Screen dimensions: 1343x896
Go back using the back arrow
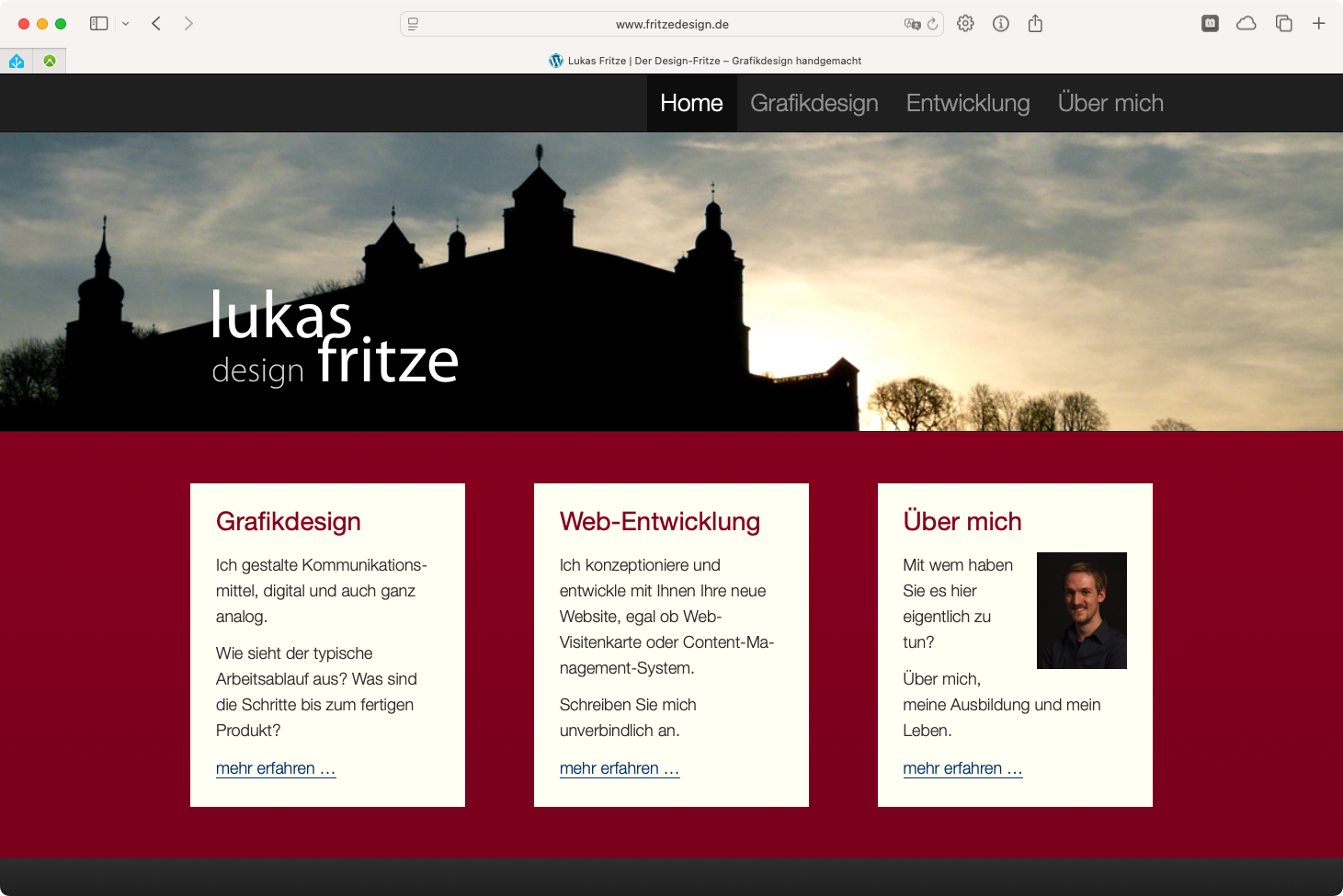point(155,23)
